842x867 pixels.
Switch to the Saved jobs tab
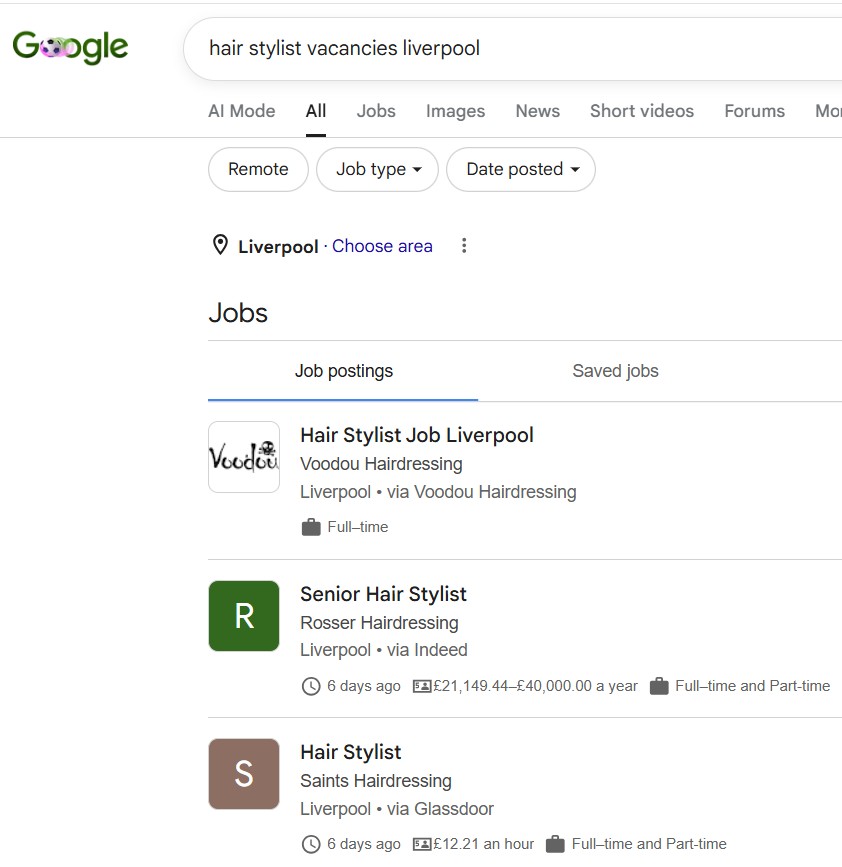615,371
